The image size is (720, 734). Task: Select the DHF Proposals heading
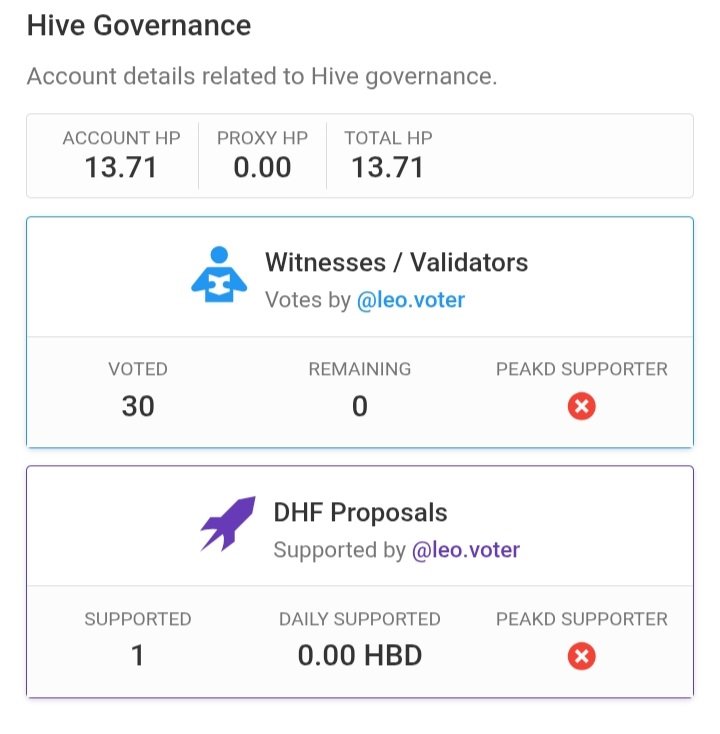[x=360, y=512]
